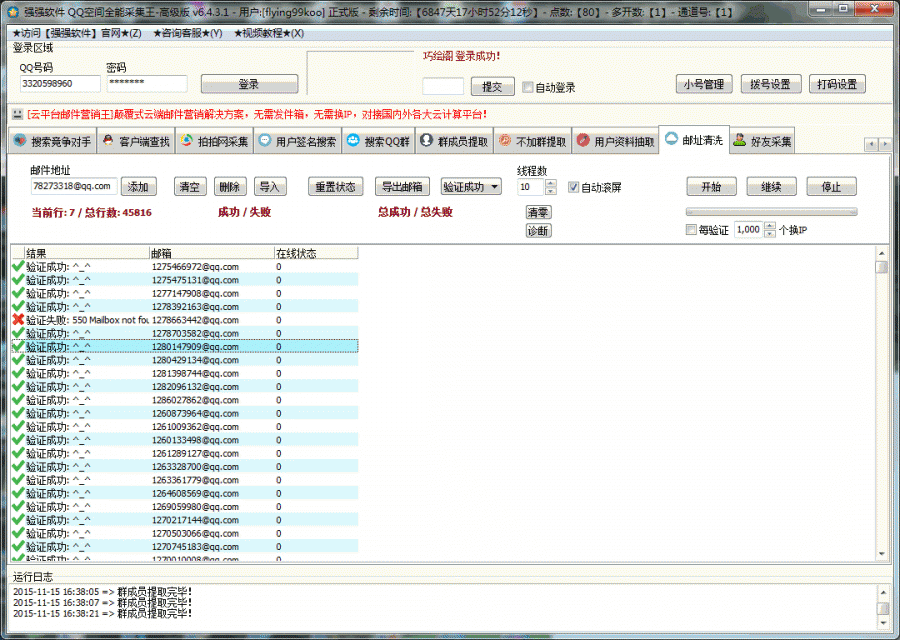Open the ★咨询客服★(Y) menu
Viewport: 900px width, 640px height.
188,33
